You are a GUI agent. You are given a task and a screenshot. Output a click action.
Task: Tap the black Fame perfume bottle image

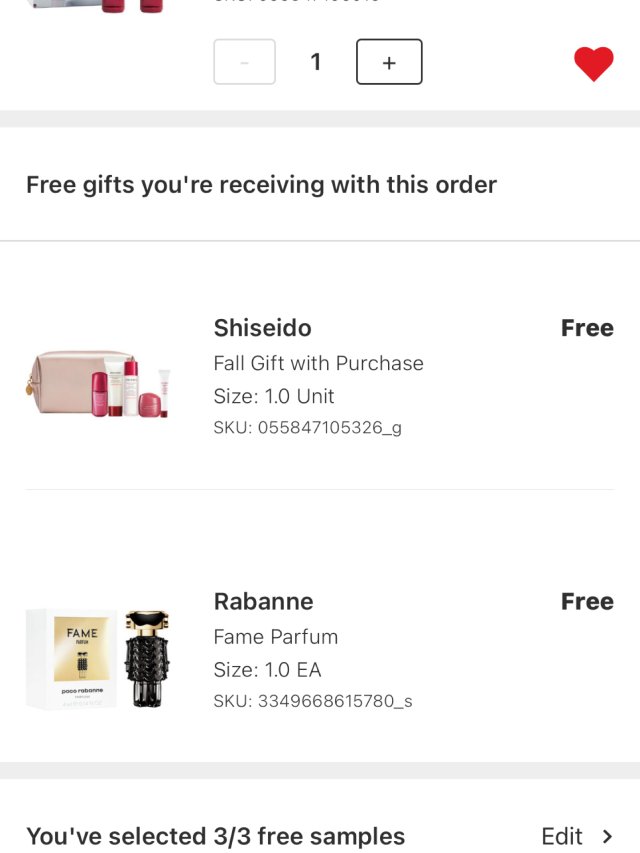[x=147, y=659]
